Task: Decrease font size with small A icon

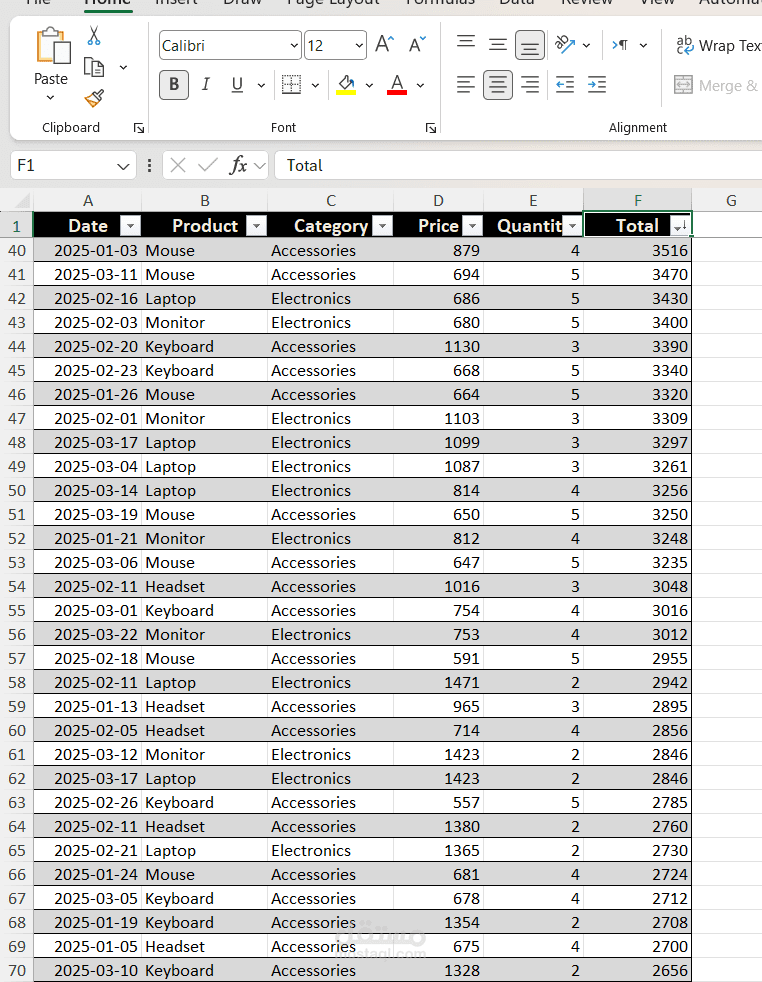Action: [x=417, y=44]
